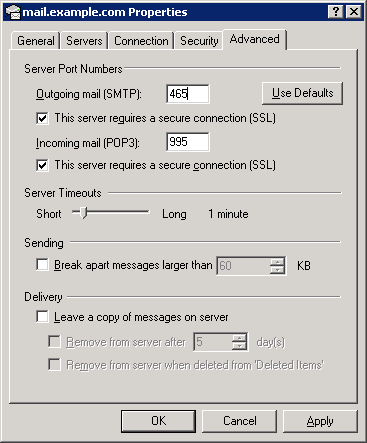Open the Connection tab

(x=141, y=41)
